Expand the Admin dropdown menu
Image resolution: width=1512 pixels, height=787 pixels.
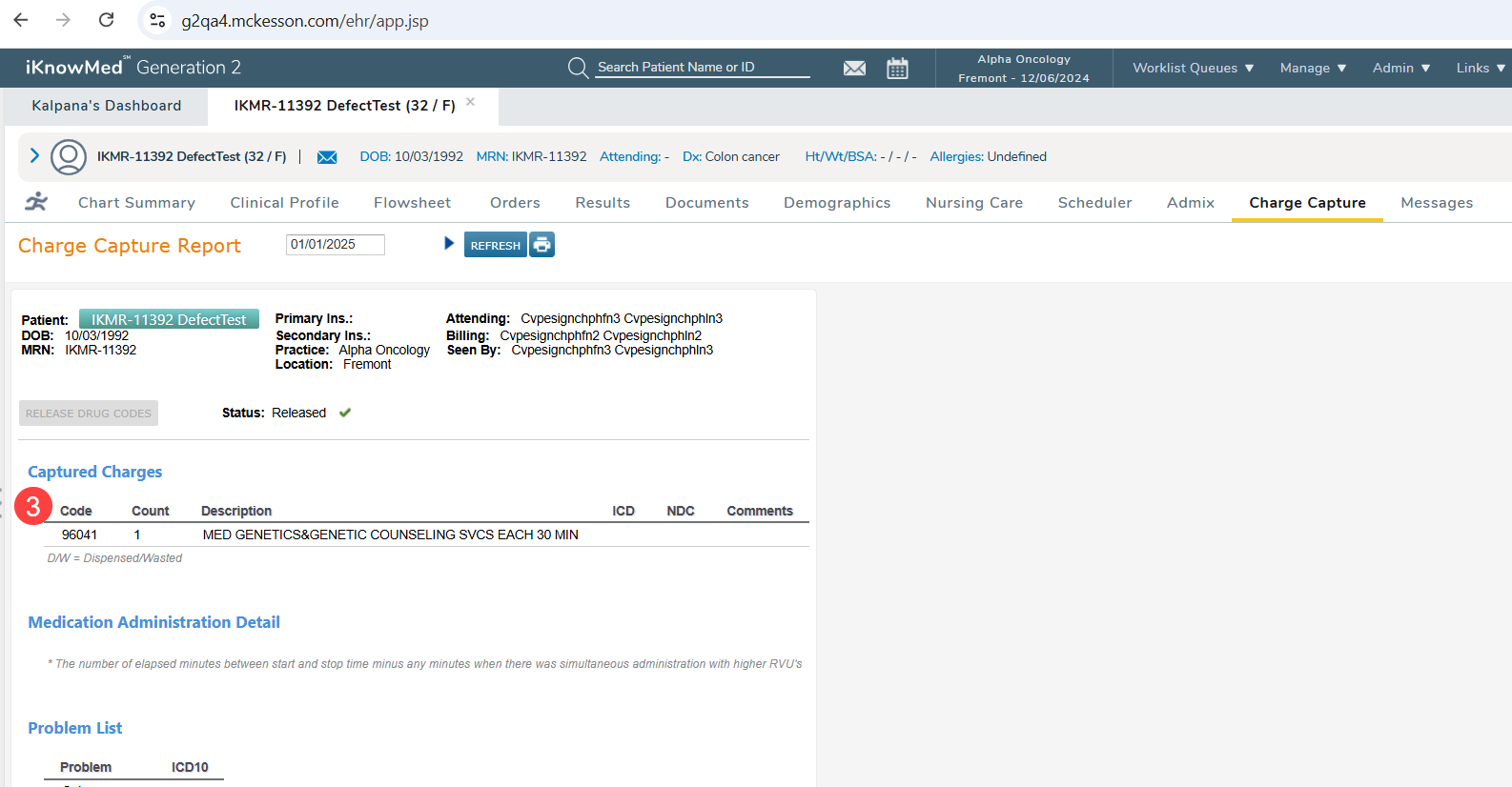(x=1400, y=68)
